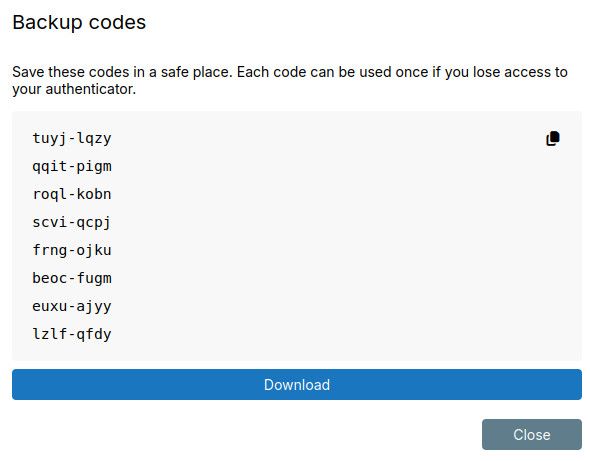Viewport: 590px width, 461px height.
Task: Click the 'euxu' segment of seventh code
Action: click(50, 306)
